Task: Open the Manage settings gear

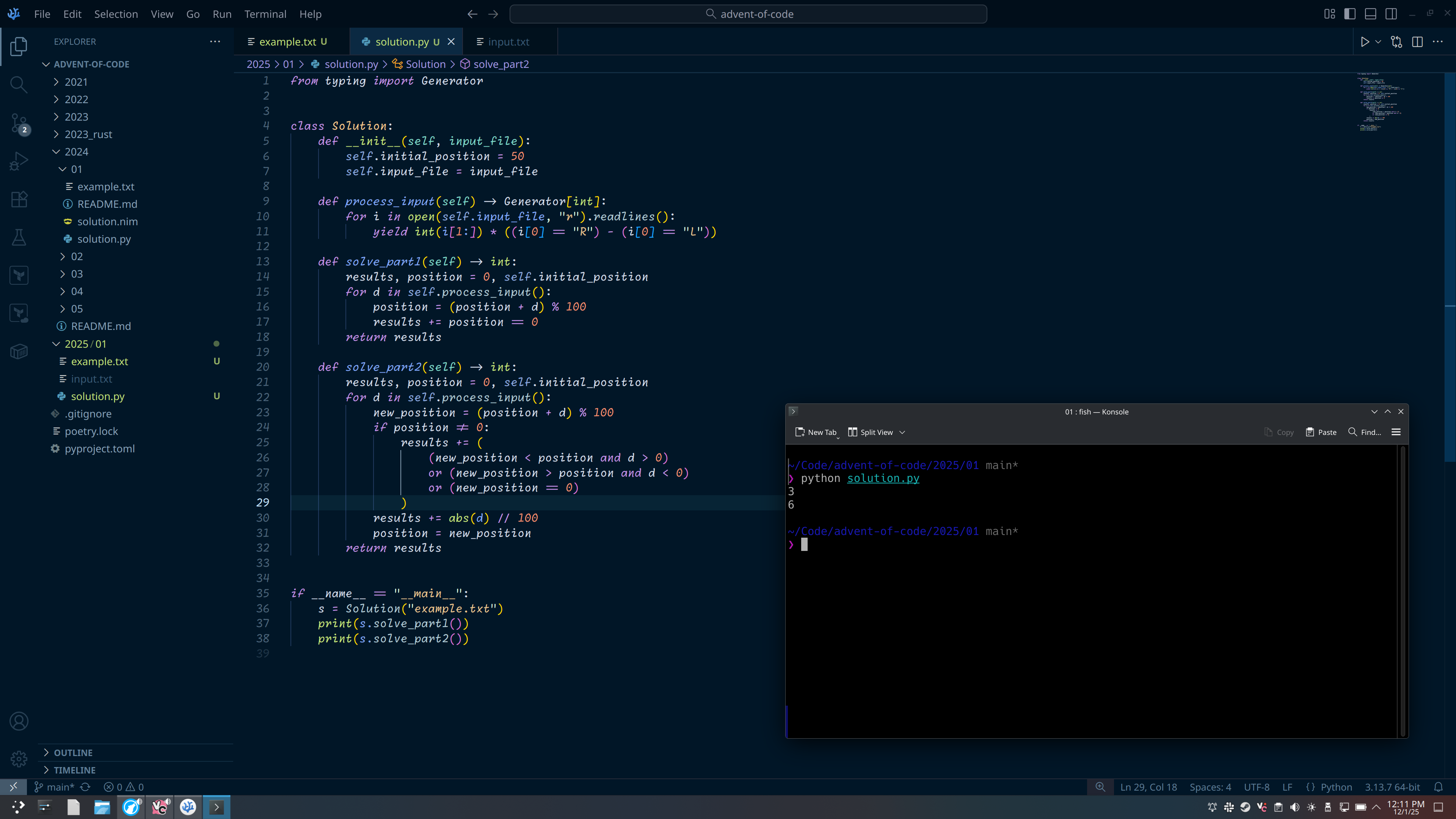Action: pyautogui.click(x=19, y=758)
